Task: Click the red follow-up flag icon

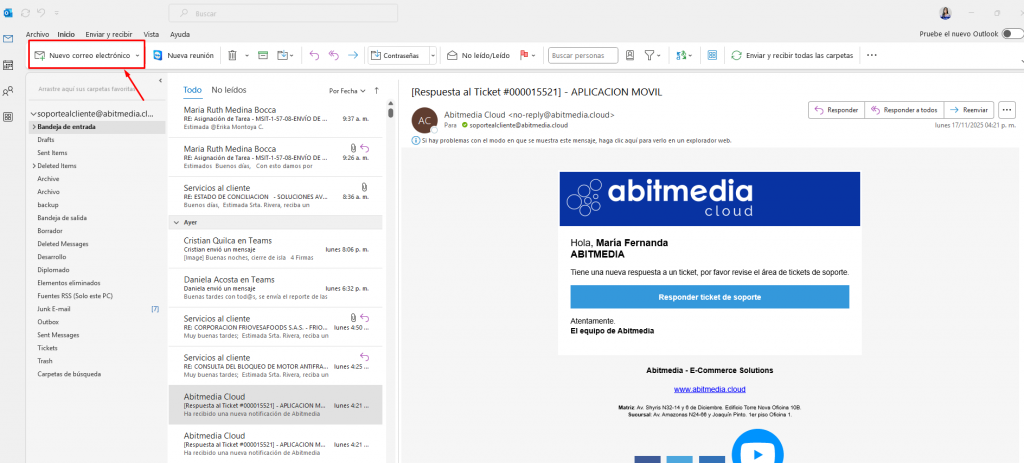Action: pos(524,55)
